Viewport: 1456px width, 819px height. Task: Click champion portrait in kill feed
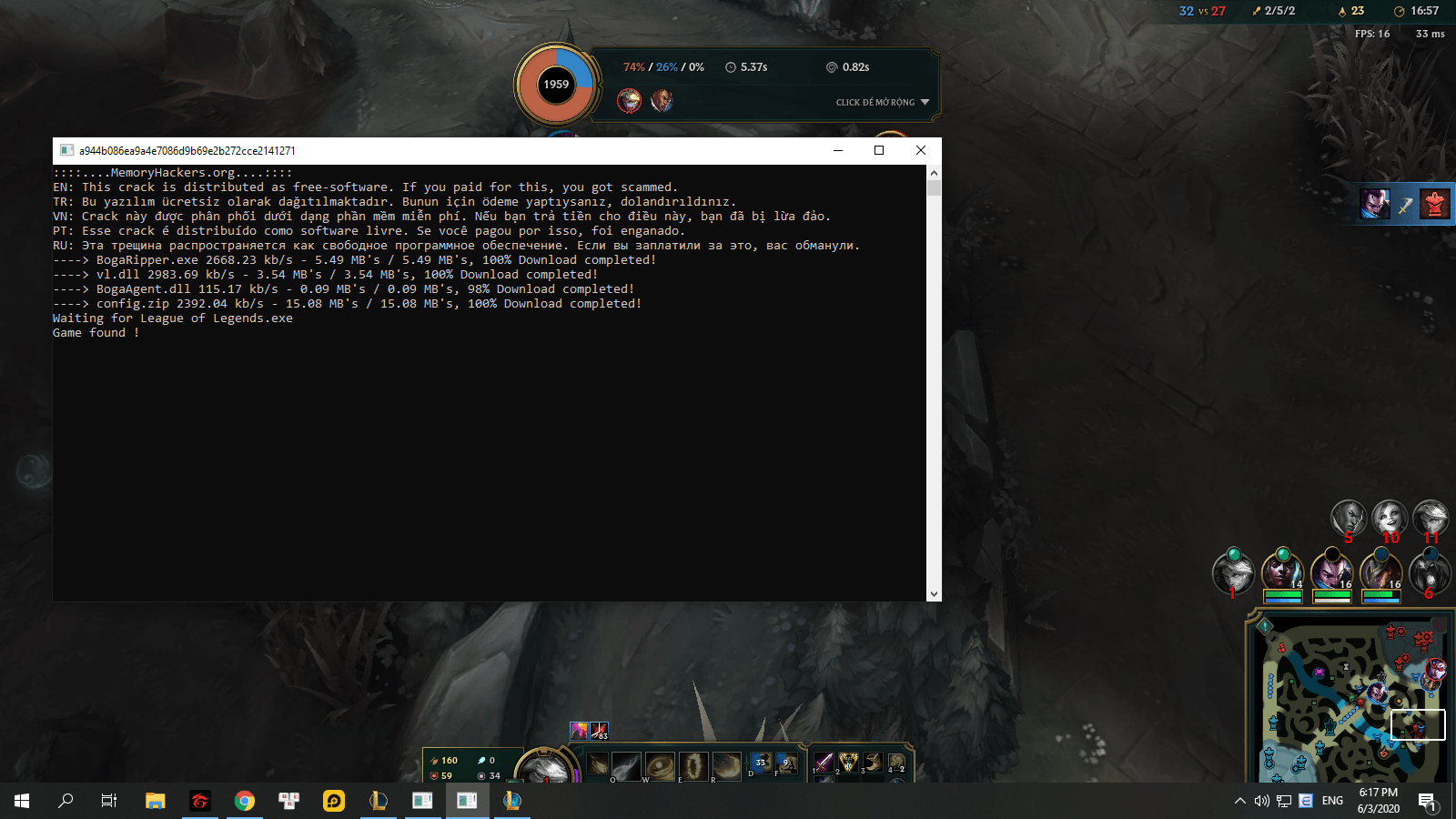(x=1375, y=203)
